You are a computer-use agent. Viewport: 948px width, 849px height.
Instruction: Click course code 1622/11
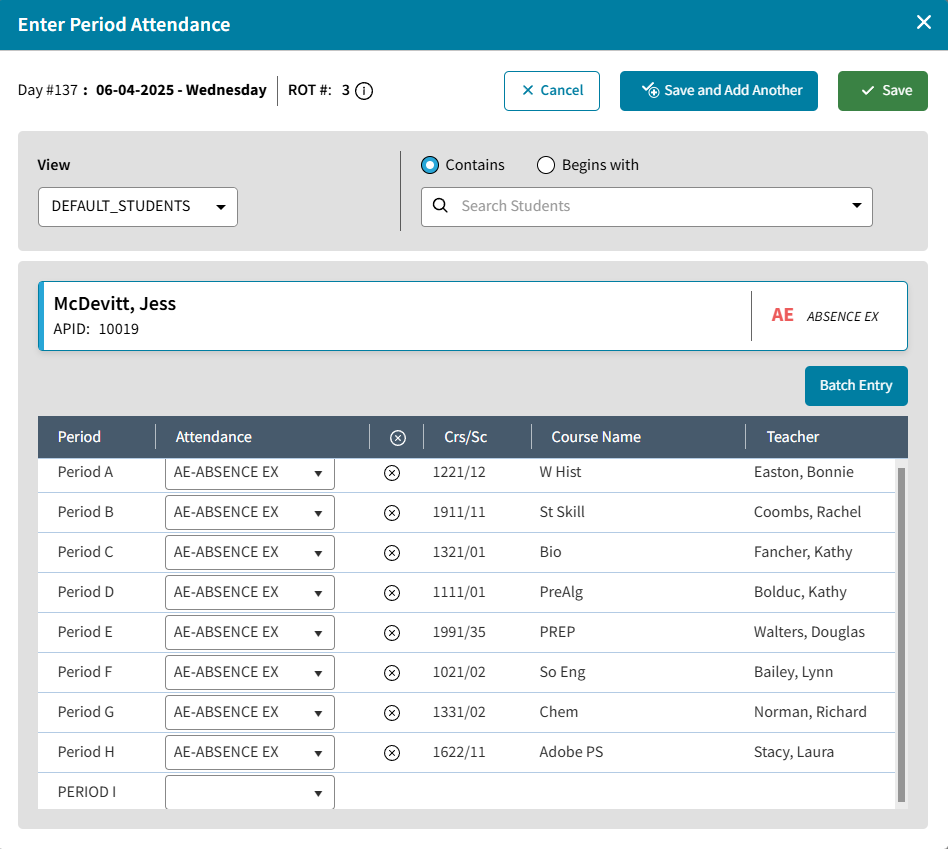pos(459,752)
